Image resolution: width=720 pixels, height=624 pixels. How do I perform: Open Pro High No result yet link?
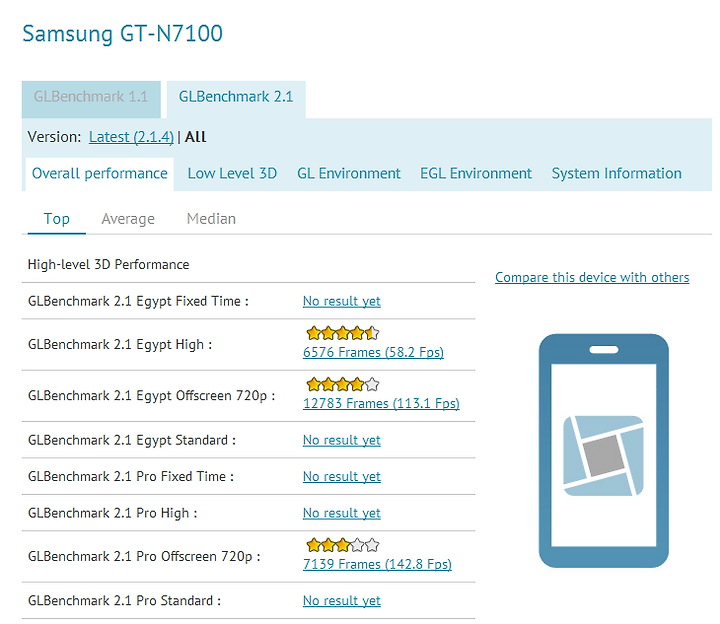[342, 513]
